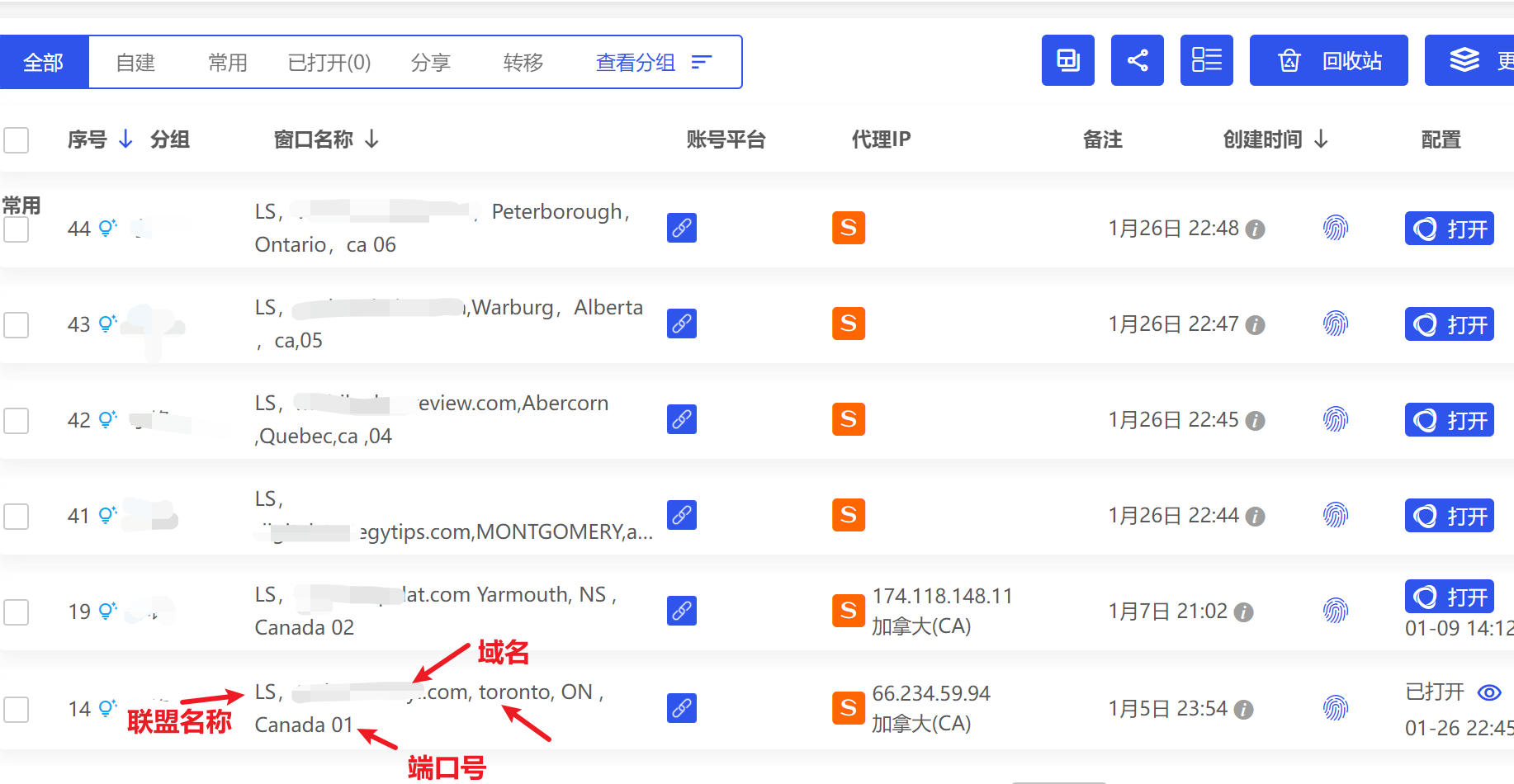Click the eye icon beside 已打开
1514x784 pixels.
tap(1489, 692)
